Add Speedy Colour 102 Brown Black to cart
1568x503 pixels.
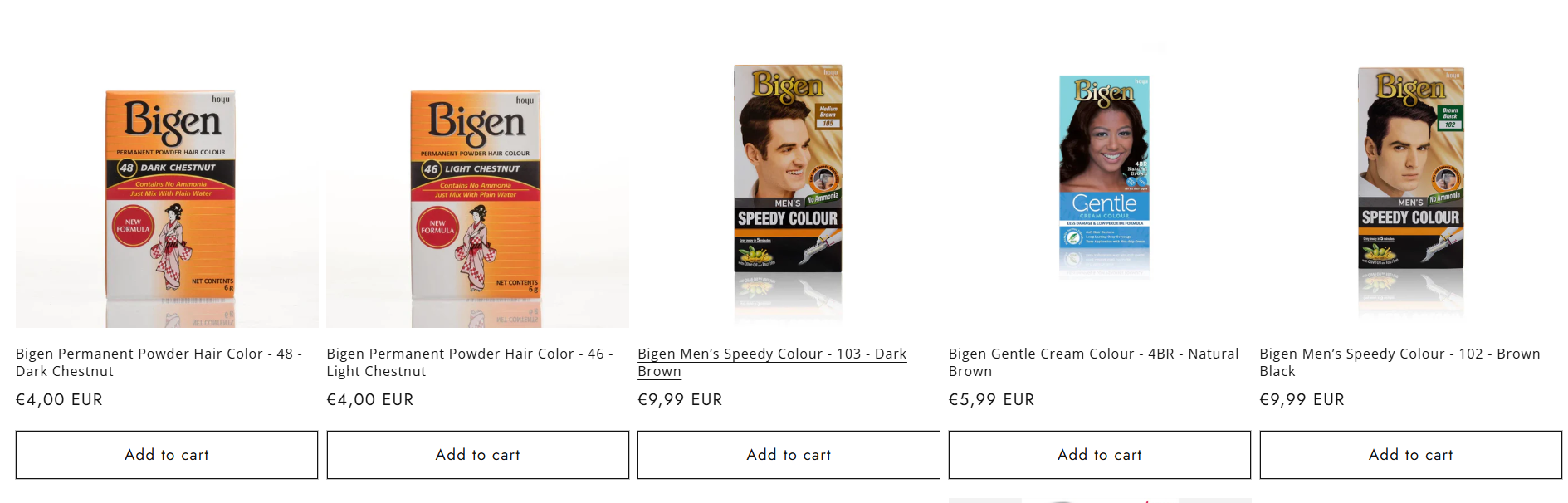(x=1410, y=455)
